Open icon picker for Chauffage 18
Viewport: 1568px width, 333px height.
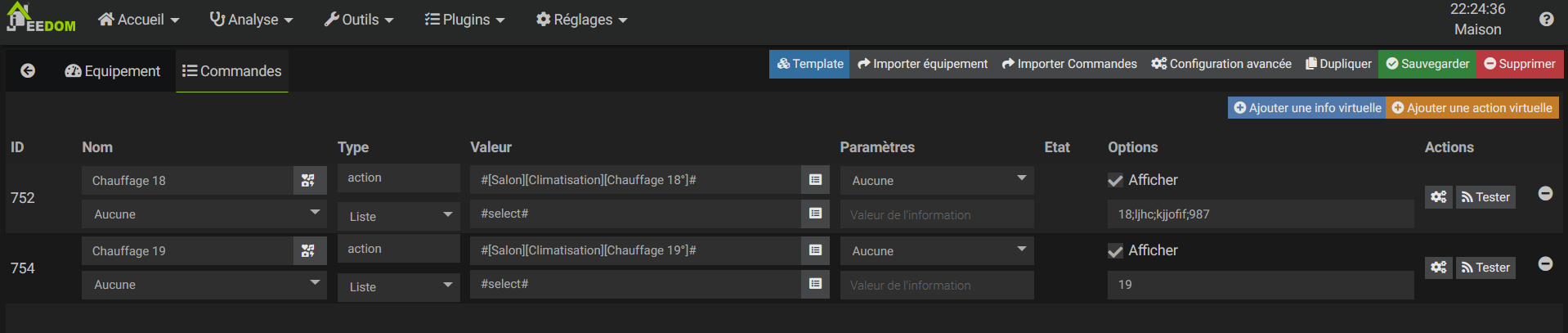308,181
